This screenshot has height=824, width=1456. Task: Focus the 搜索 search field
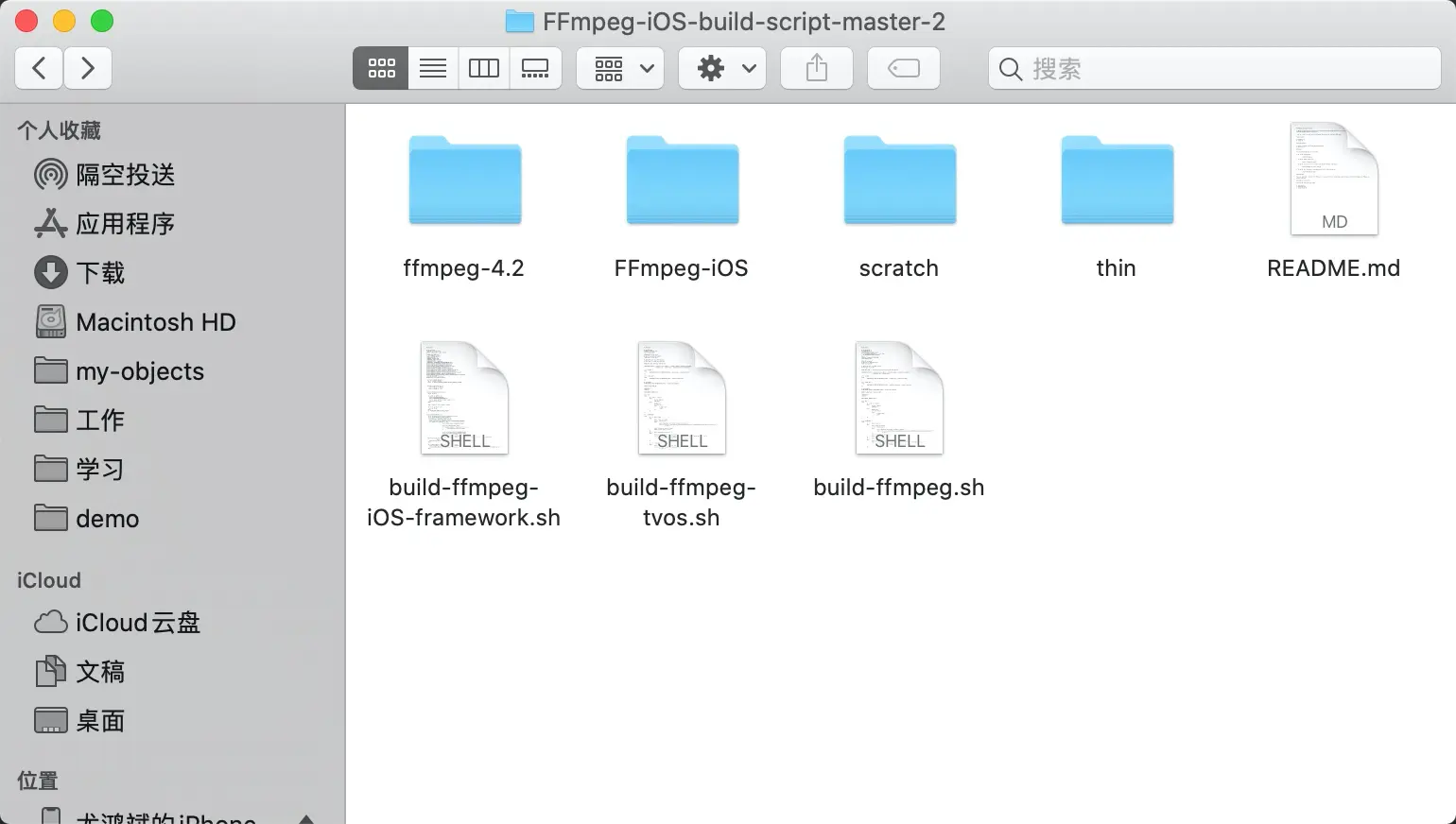click(1214, 68)
